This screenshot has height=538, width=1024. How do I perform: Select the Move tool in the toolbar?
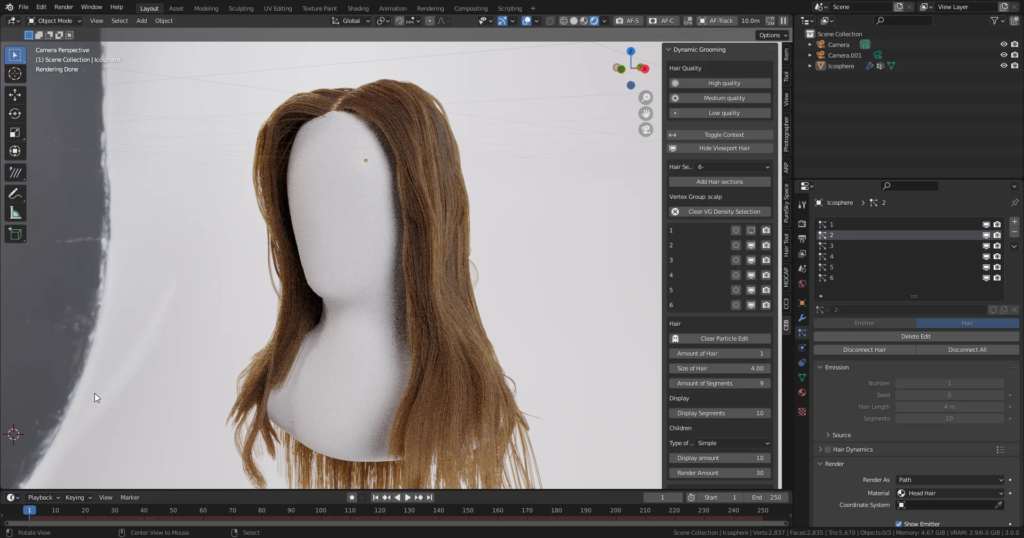[15, 94]
